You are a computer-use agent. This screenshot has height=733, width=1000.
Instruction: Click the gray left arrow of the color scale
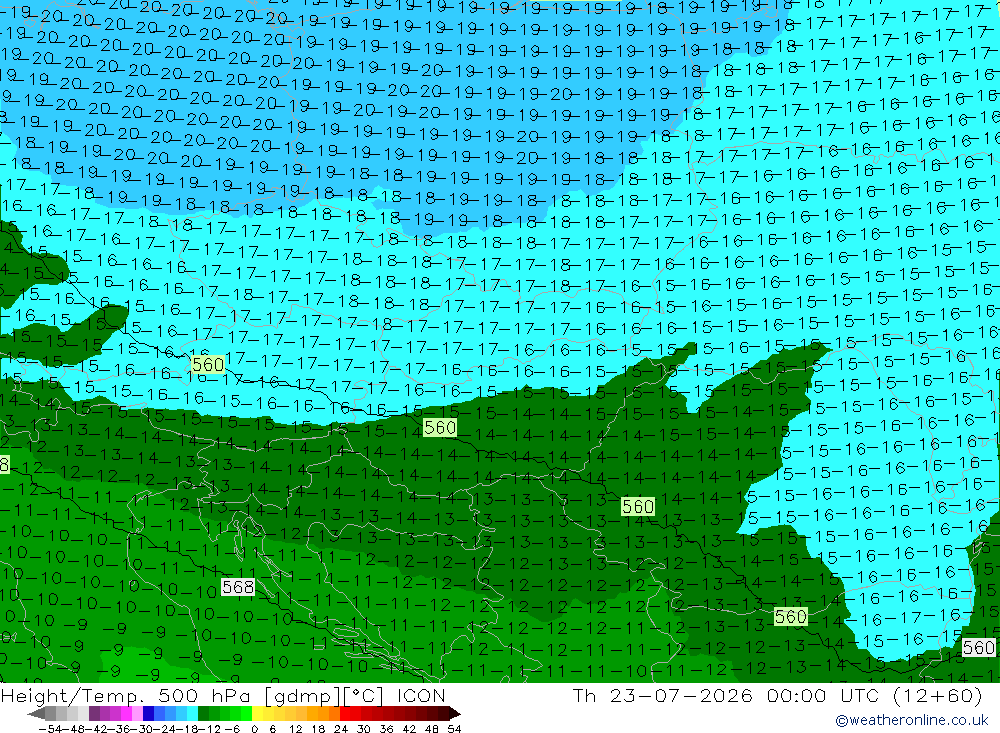click(x=36, y=714)
